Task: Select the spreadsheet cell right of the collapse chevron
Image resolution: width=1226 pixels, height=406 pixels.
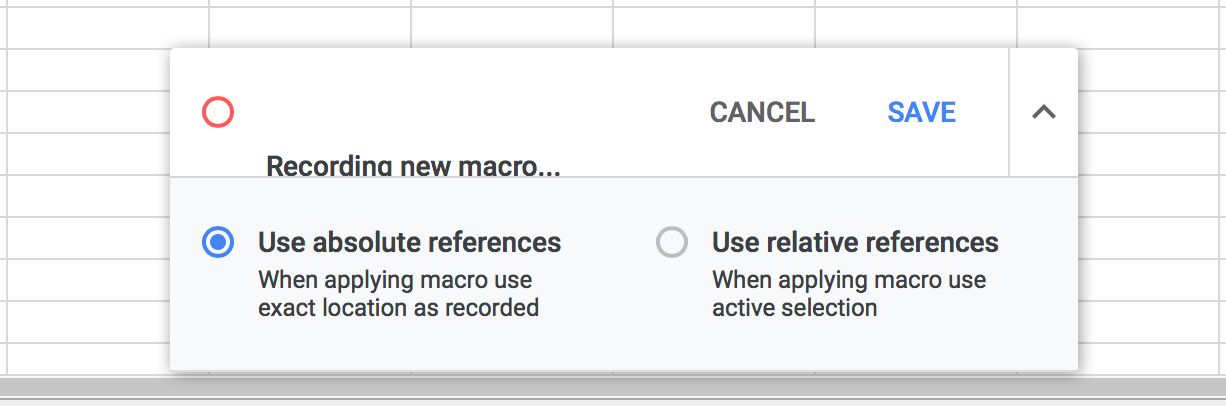Action: click(1150, 112)
